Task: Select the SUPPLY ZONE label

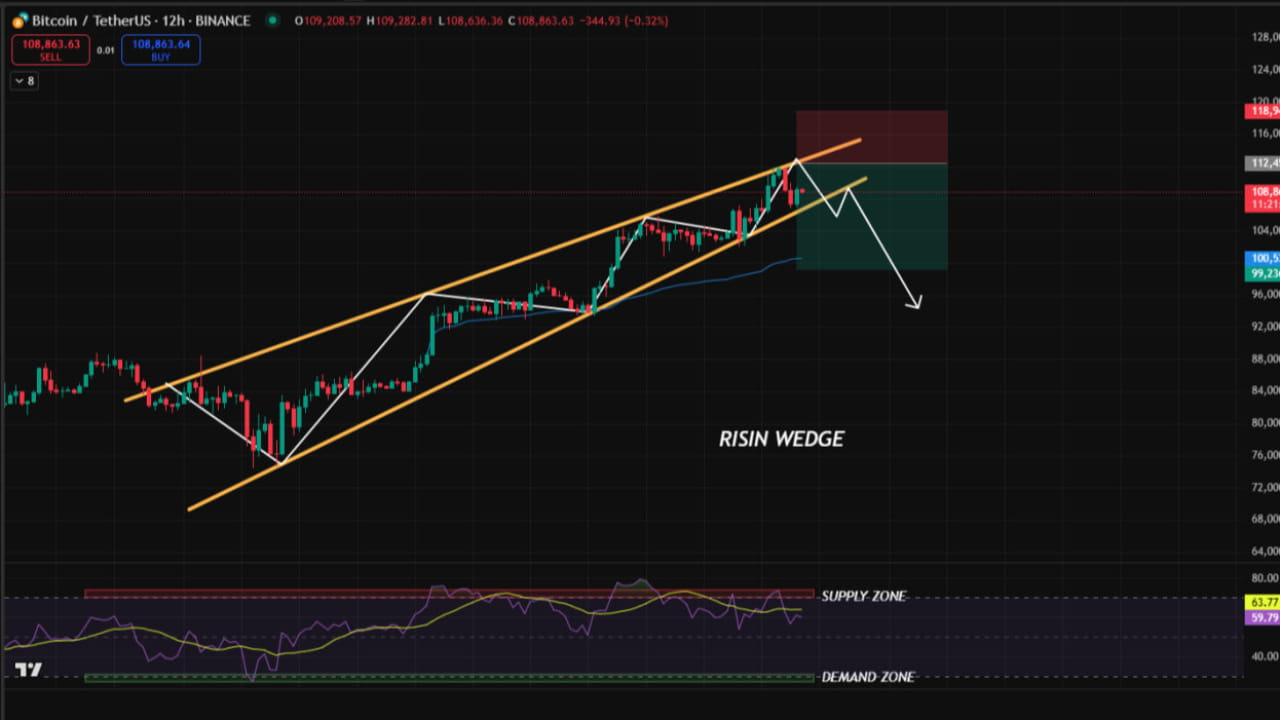Action: click(x=864, y=596)
